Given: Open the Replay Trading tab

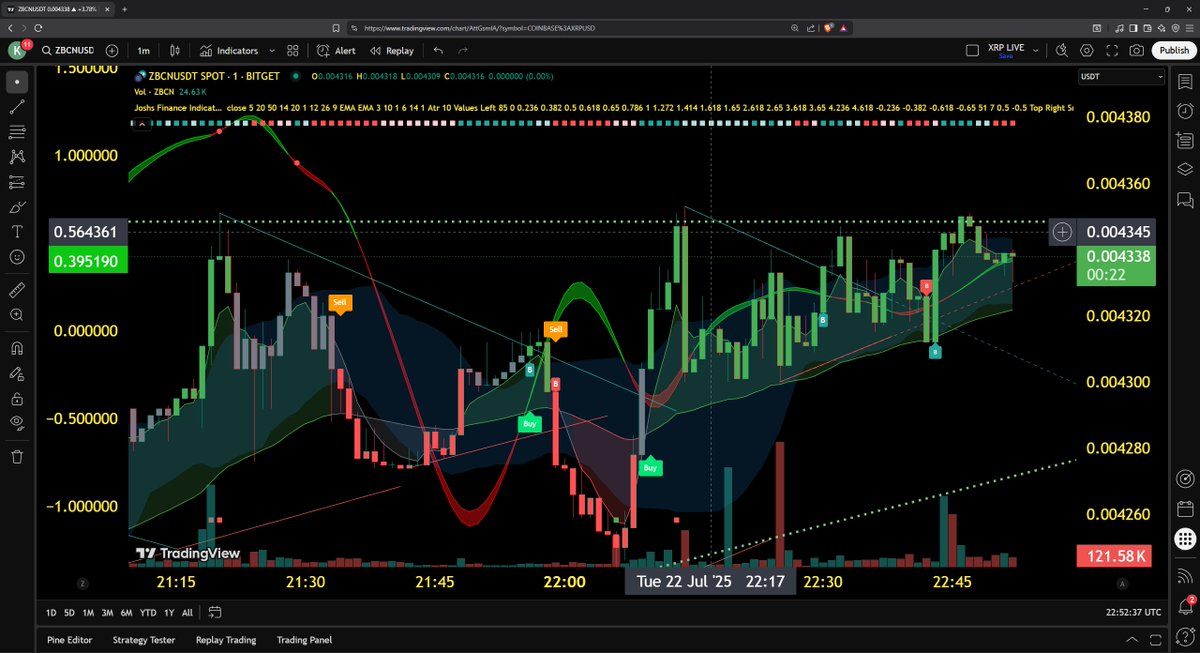Looking at the screenshot, I should coord(226,640).
